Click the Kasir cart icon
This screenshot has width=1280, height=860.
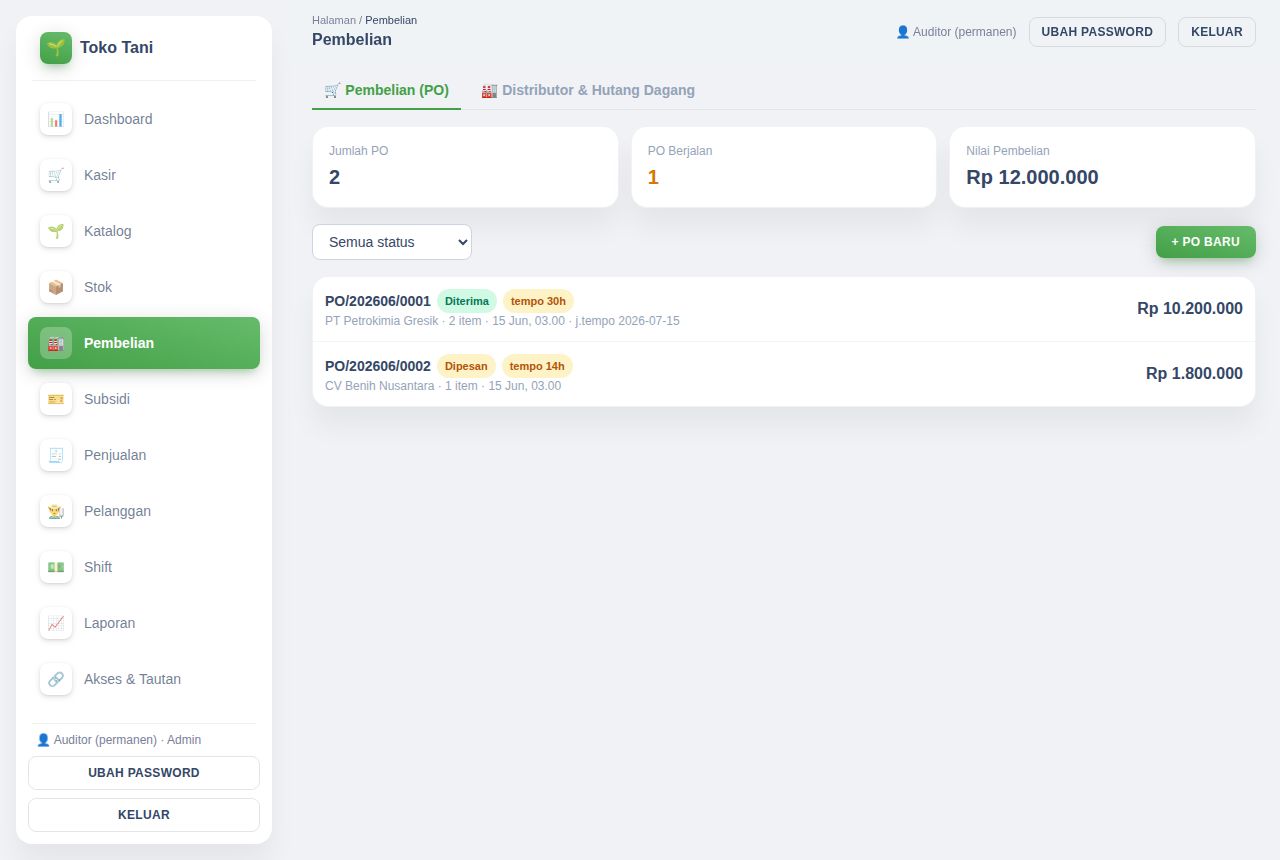click(x=56, y=175)
